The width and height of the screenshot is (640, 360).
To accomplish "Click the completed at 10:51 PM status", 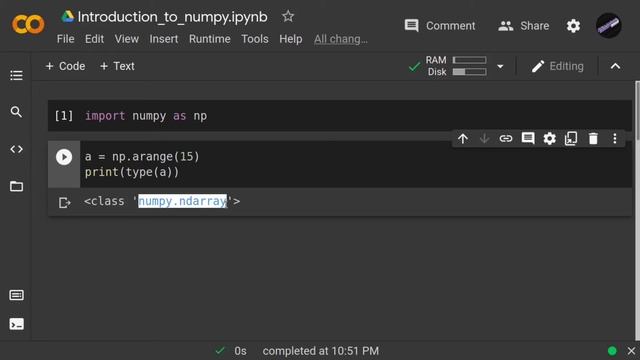I will click(x=320, y=351).
